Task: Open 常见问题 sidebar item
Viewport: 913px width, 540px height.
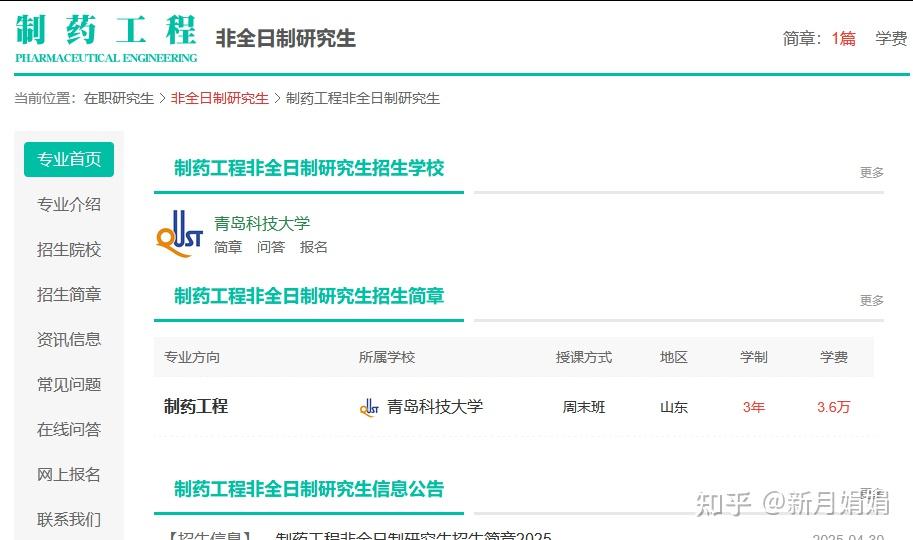Action: tap(69, 384)
